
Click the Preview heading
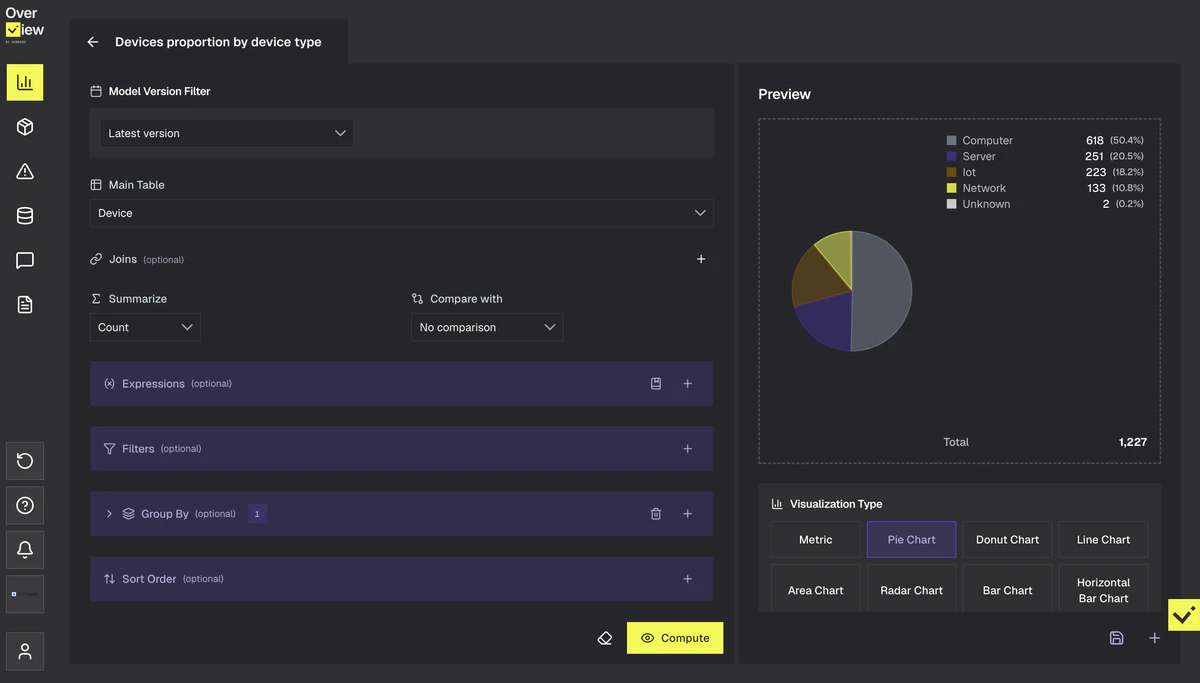pos(784,94)
